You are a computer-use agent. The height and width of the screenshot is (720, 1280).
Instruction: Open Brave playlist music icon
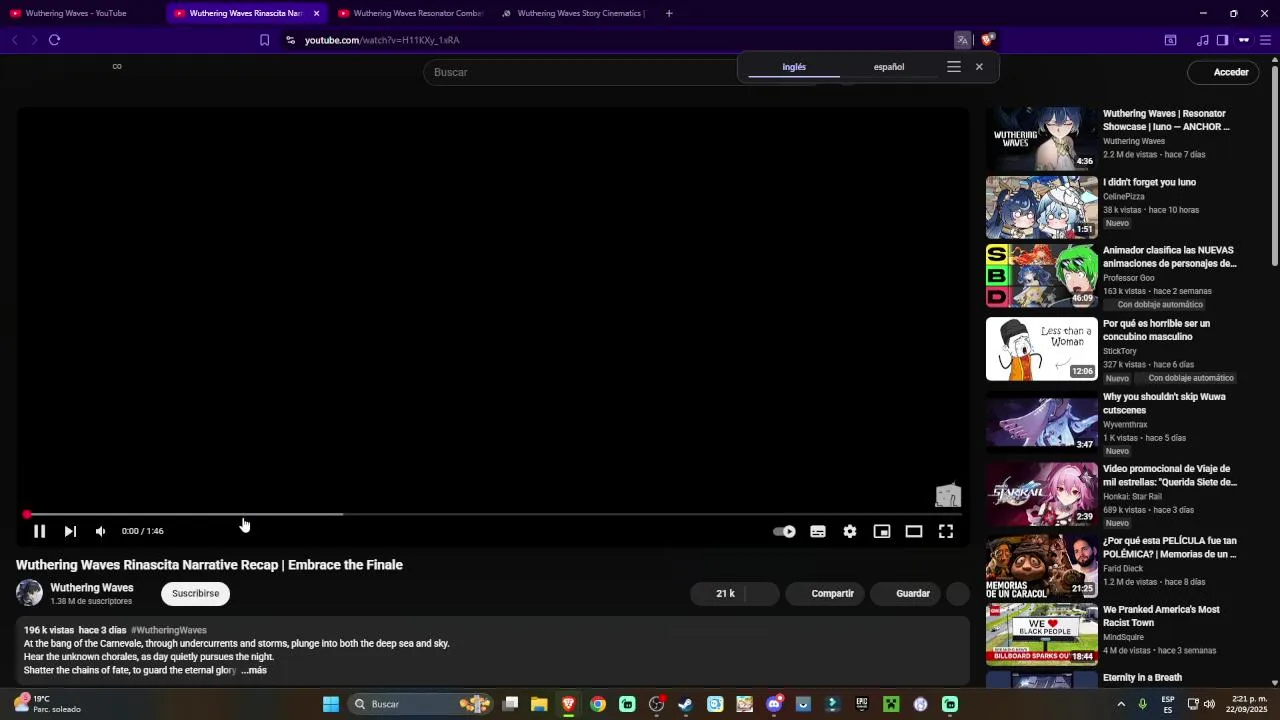[1202, 40]
